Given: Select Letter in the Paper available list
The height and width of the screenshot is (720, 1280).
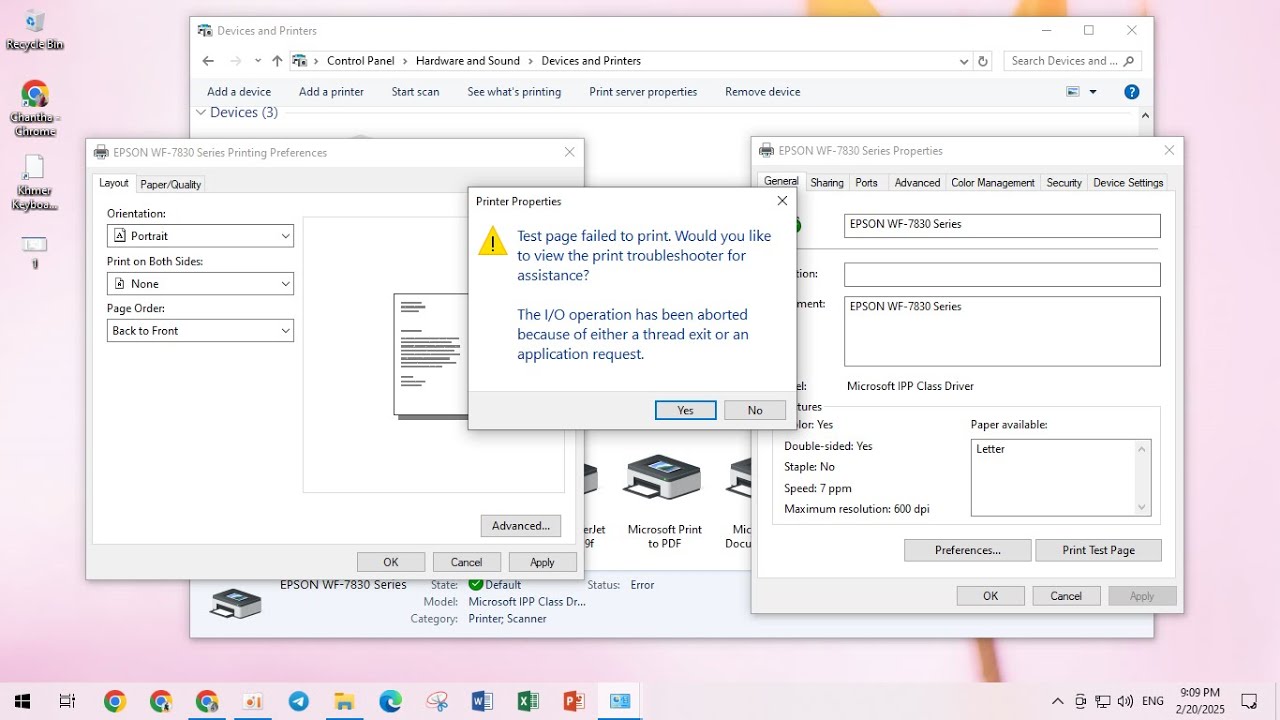Looking at the screenshot, I should pyautogui.click(x=991, y=449).
